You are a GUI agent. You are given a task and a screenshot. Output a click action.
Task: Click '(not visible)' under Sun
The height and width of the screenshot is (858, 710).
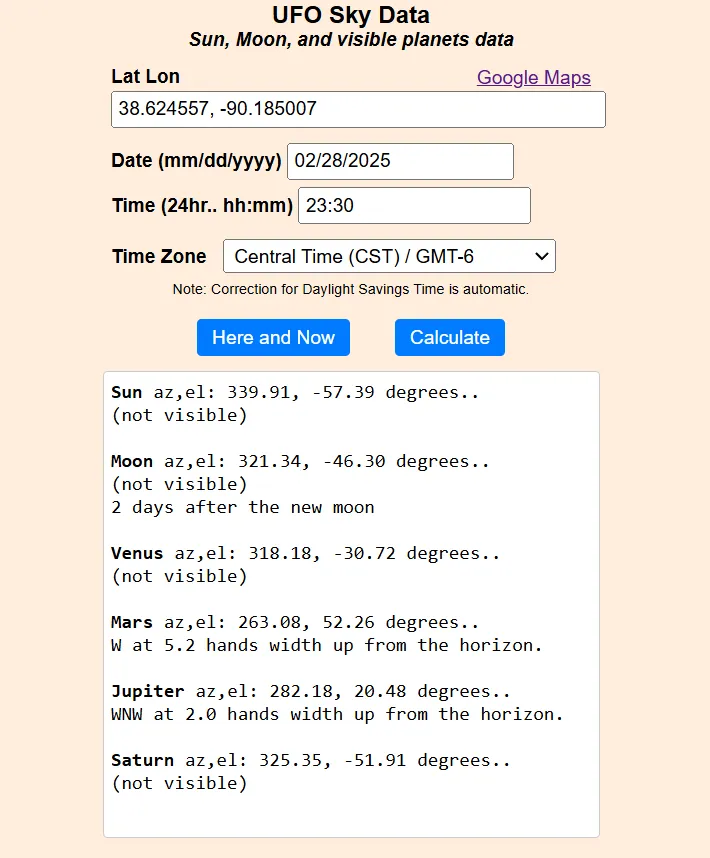(x=179, y=415)
